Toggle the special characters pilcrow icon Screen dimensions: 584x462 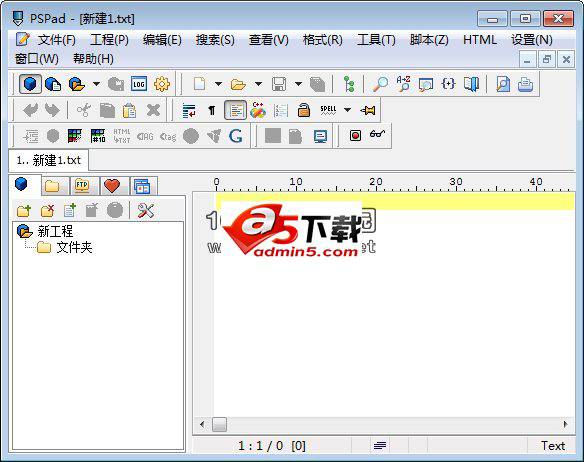click(212, 110)
